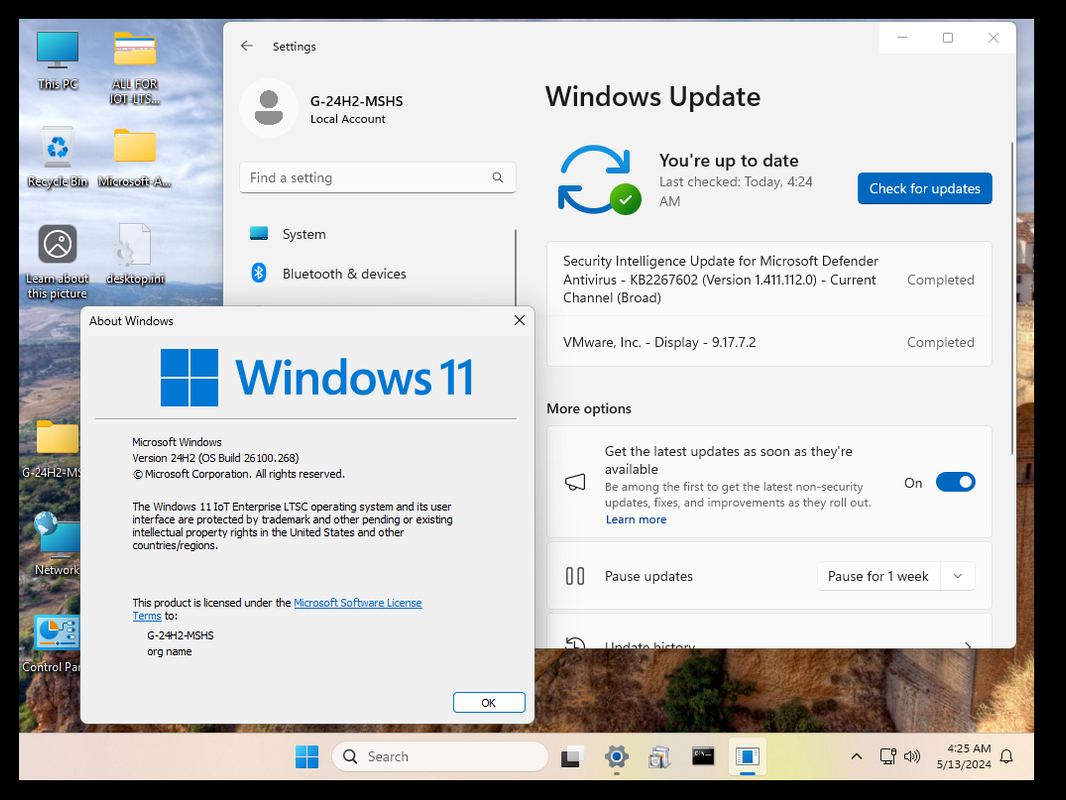The image size is (1066, 800).
Task: Open the Settings gear on taskbar
Action: 617,756
